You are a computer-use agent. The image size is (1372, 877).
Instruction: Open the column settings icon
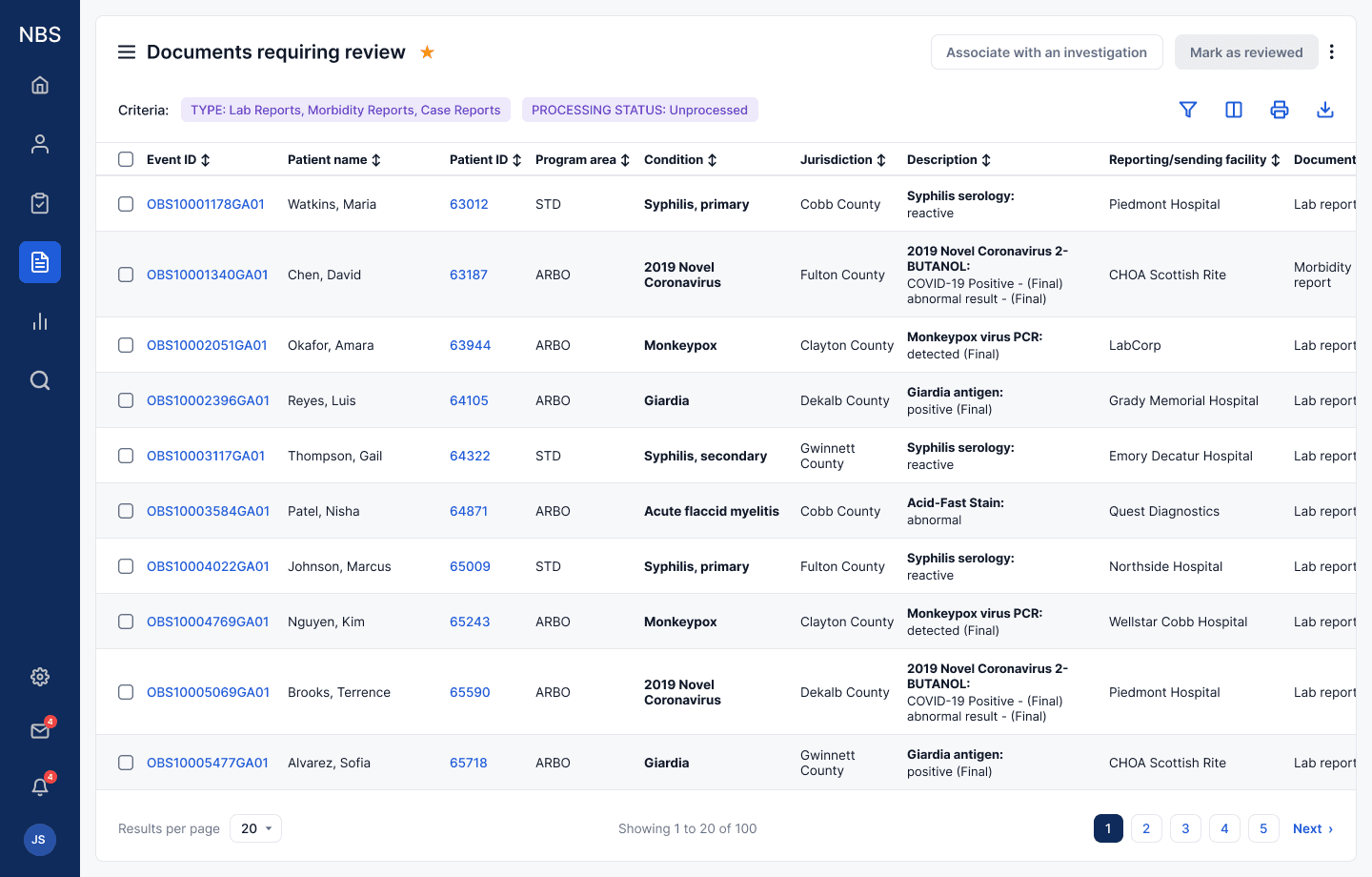point(1234,110)
